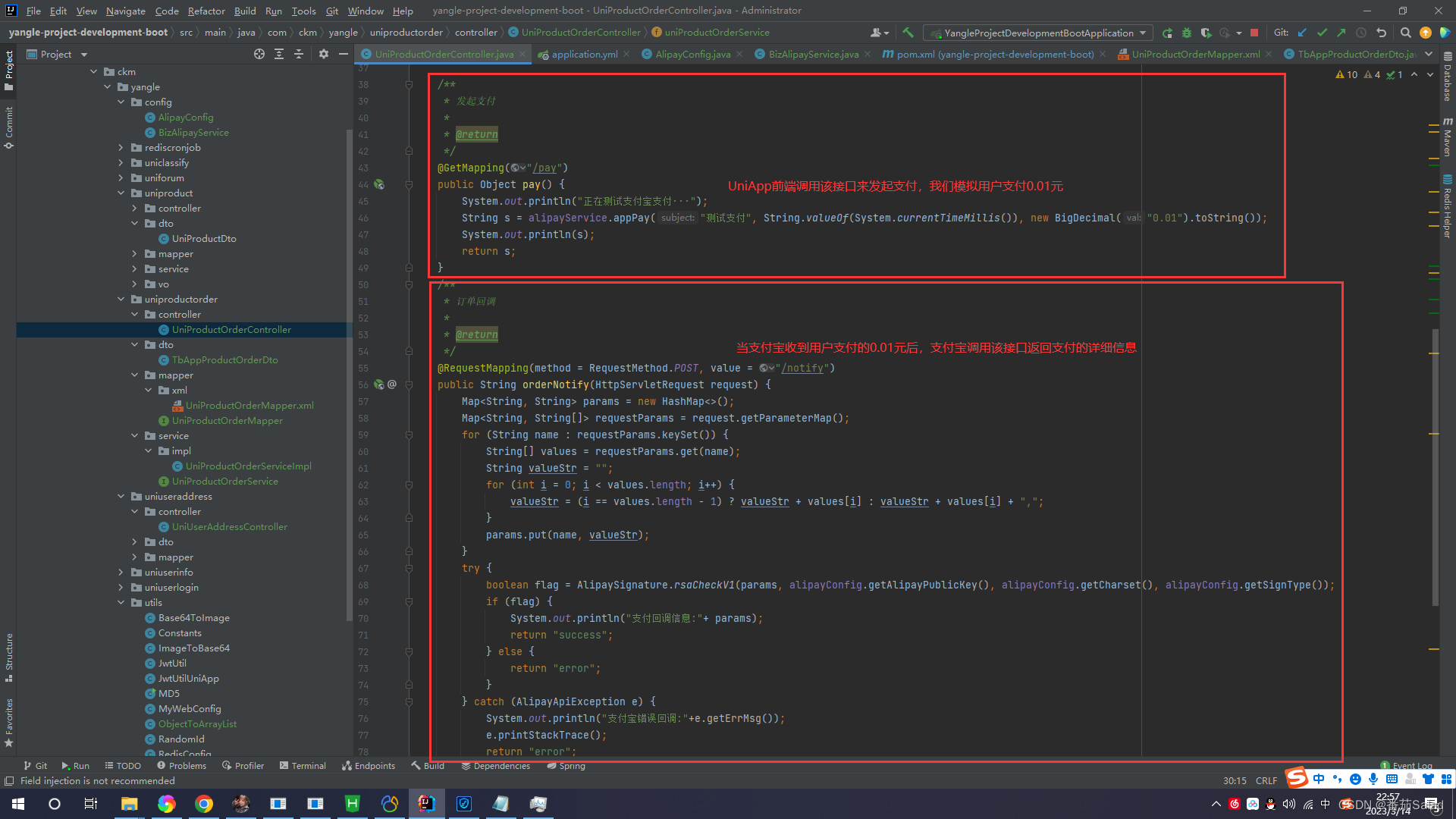Open Project panel settings gear
The image size is (1456, 819).
324,54
